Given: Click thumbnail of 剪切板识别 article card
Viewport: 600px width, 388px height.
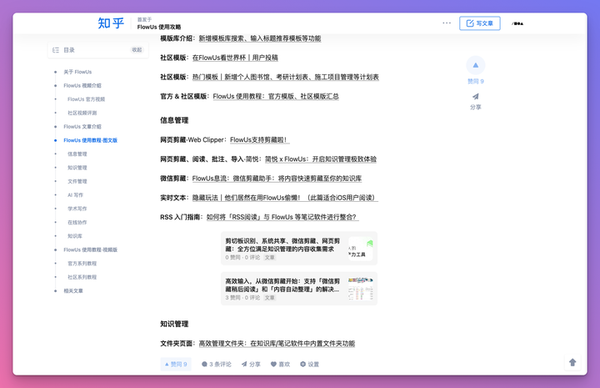Looking at the screenshot, I should point(360,248).
